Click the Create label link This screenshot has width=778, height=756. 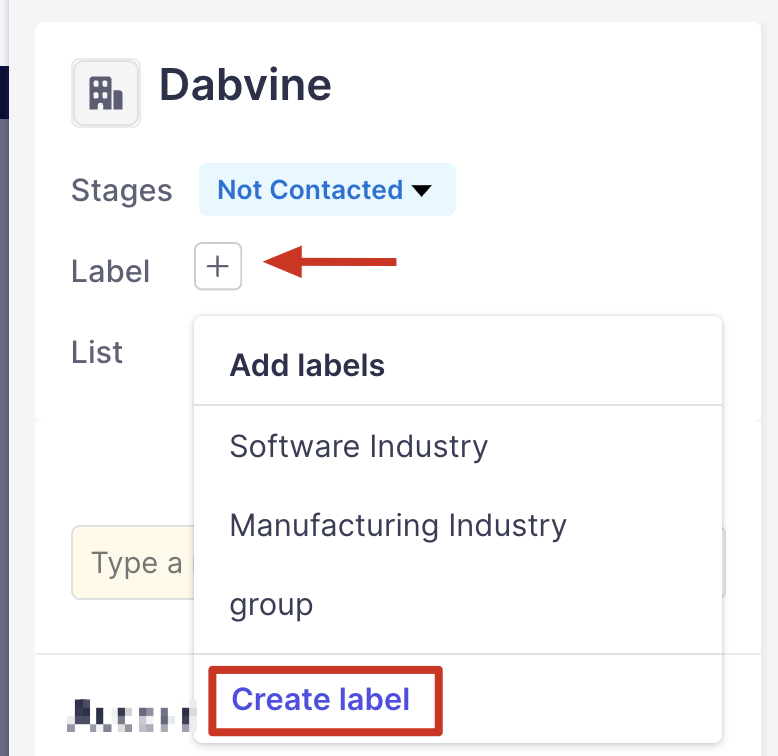click(x=321, y=699)
